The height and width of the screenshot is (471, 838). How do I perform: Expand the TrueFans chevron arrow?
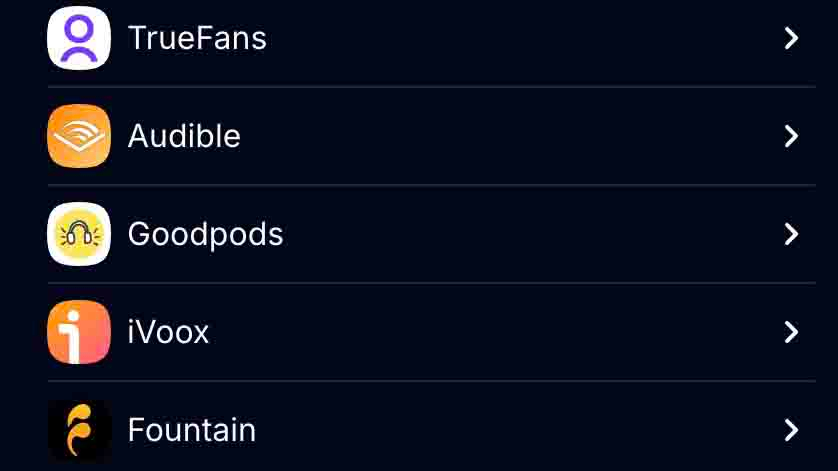[x=791, y=38]
